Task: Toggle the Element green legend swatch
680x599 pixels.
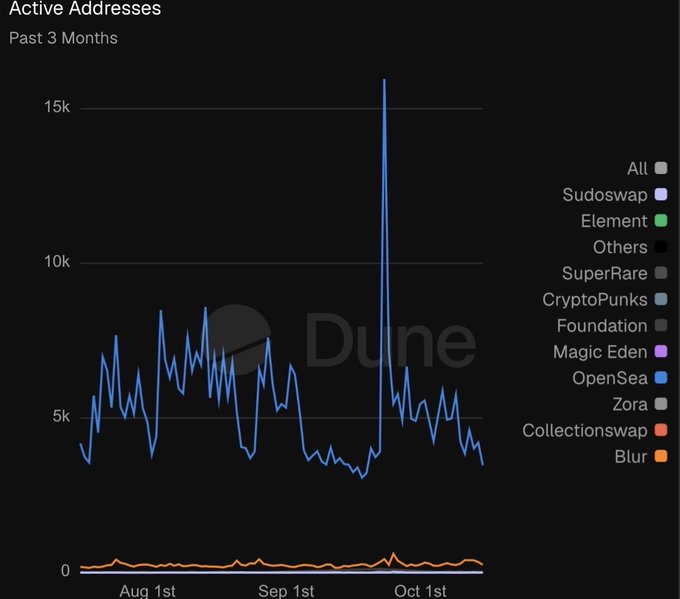Action: point(660,221)
